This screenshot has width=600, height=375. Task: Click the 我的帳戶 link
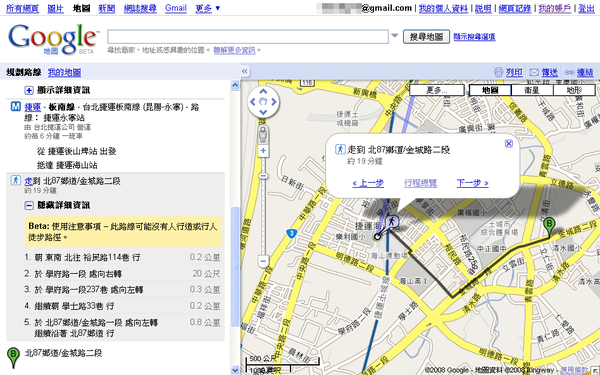pos(555,8)
